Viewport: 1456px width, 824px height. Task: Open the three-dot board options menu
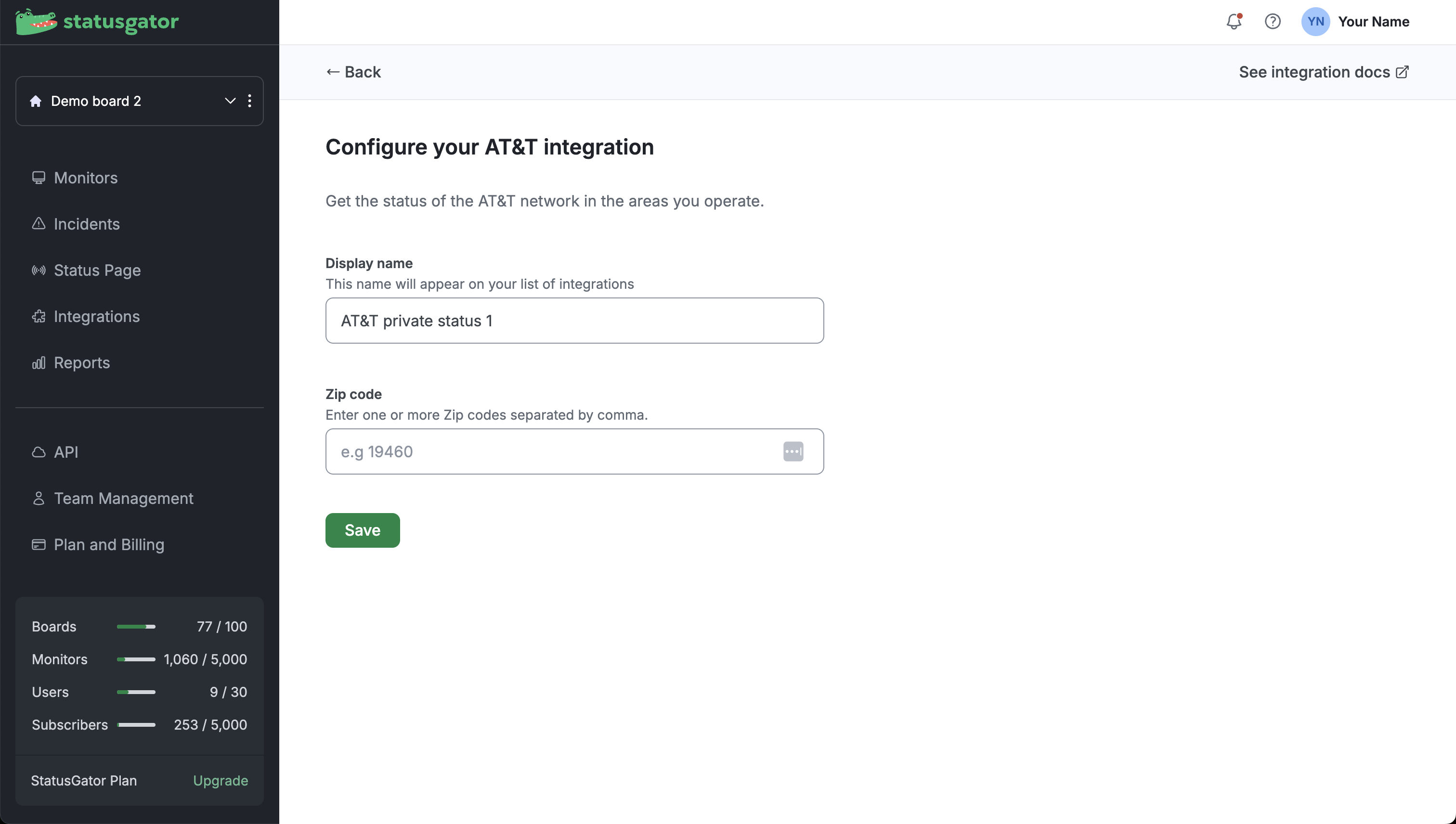point(250,101)
